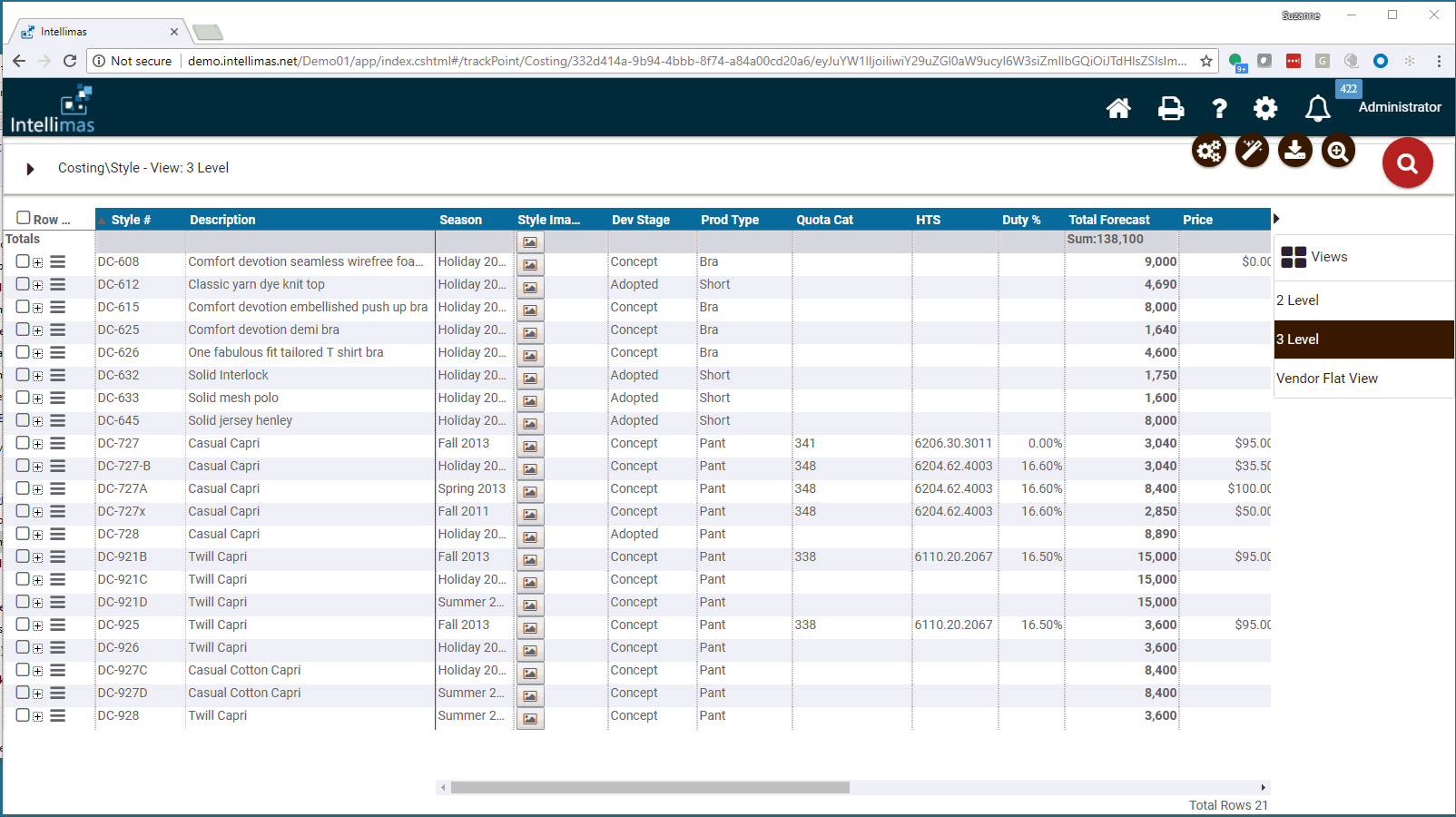Check the Row select-all checkbox in header
The image size is (1456, 817).
pos(23,216)
